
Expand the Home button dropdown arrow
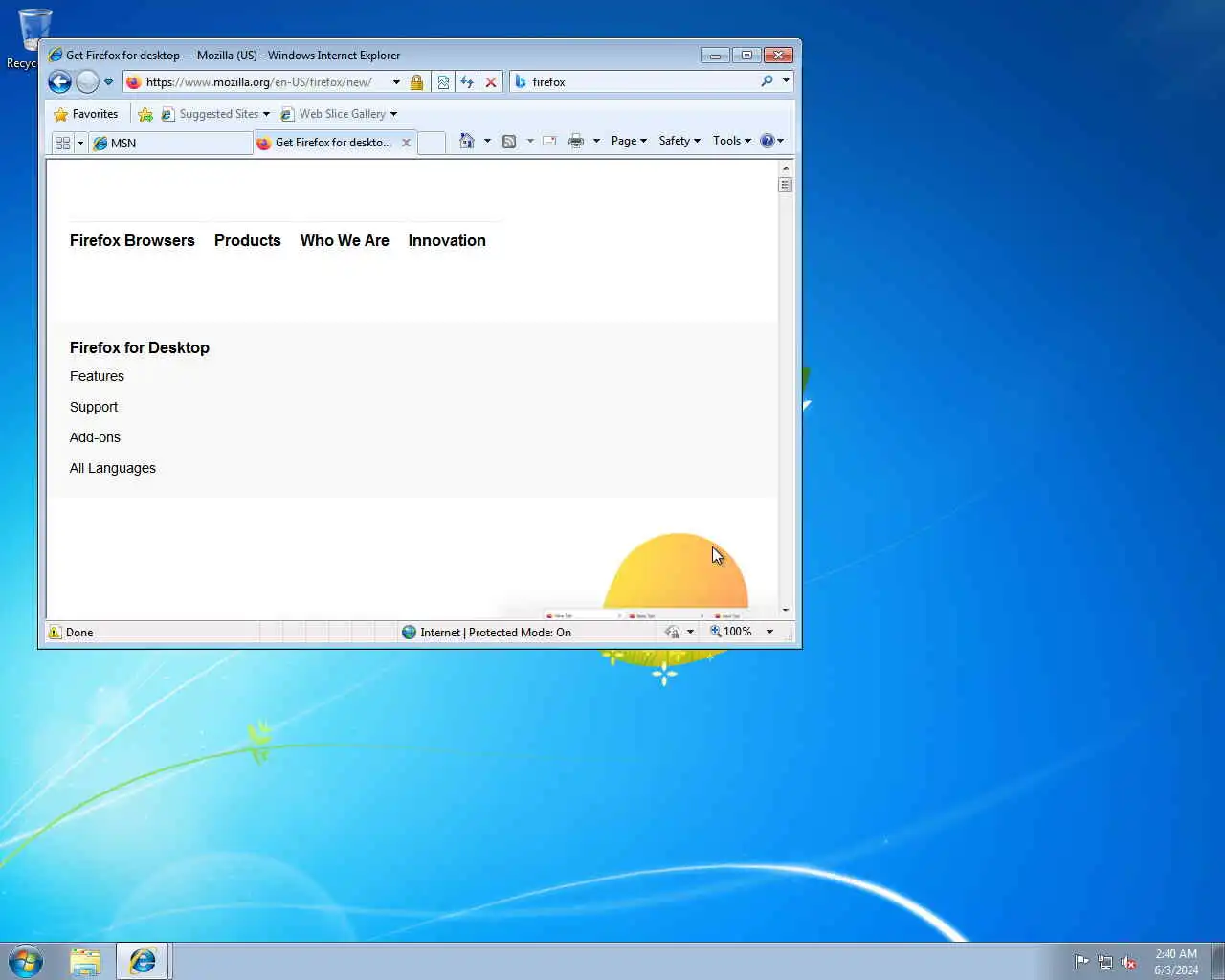pyautogui.click(x=487, y=141)
